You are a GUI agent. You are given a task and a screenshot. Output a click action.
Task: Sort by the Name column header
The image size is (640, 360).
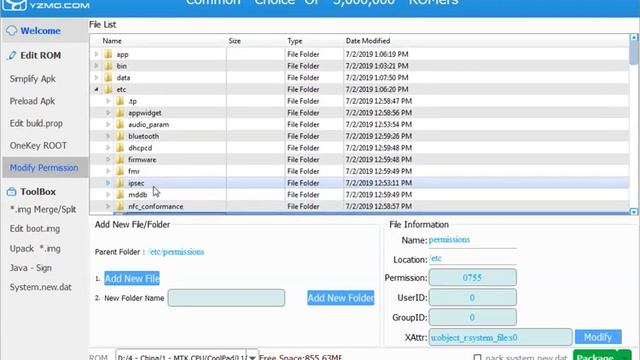click(112, 41)
